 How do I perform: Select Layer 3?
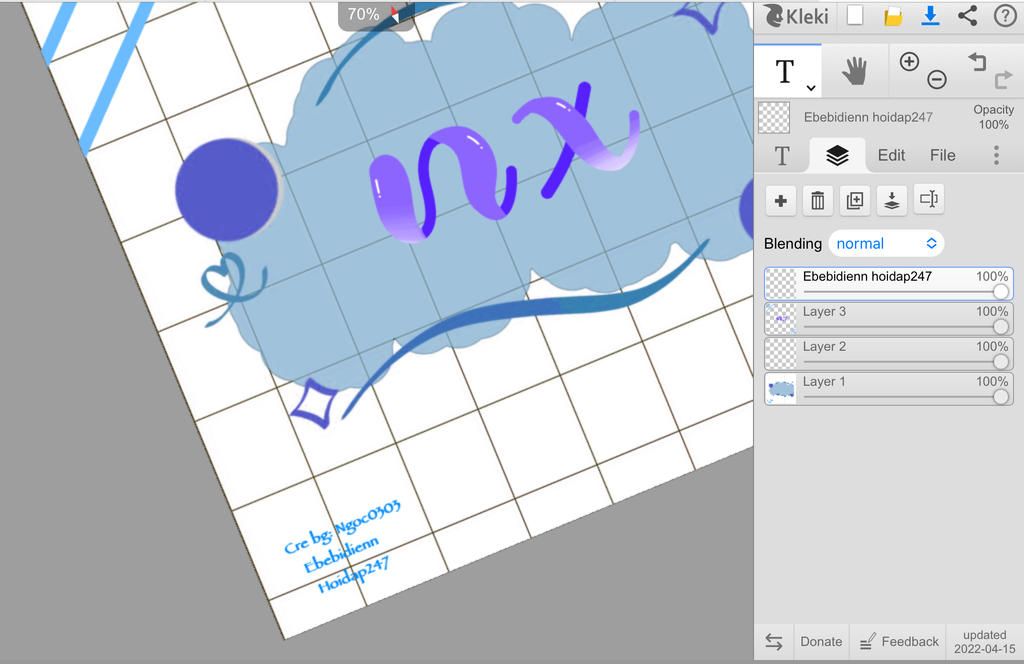click(x=888, y=319)
